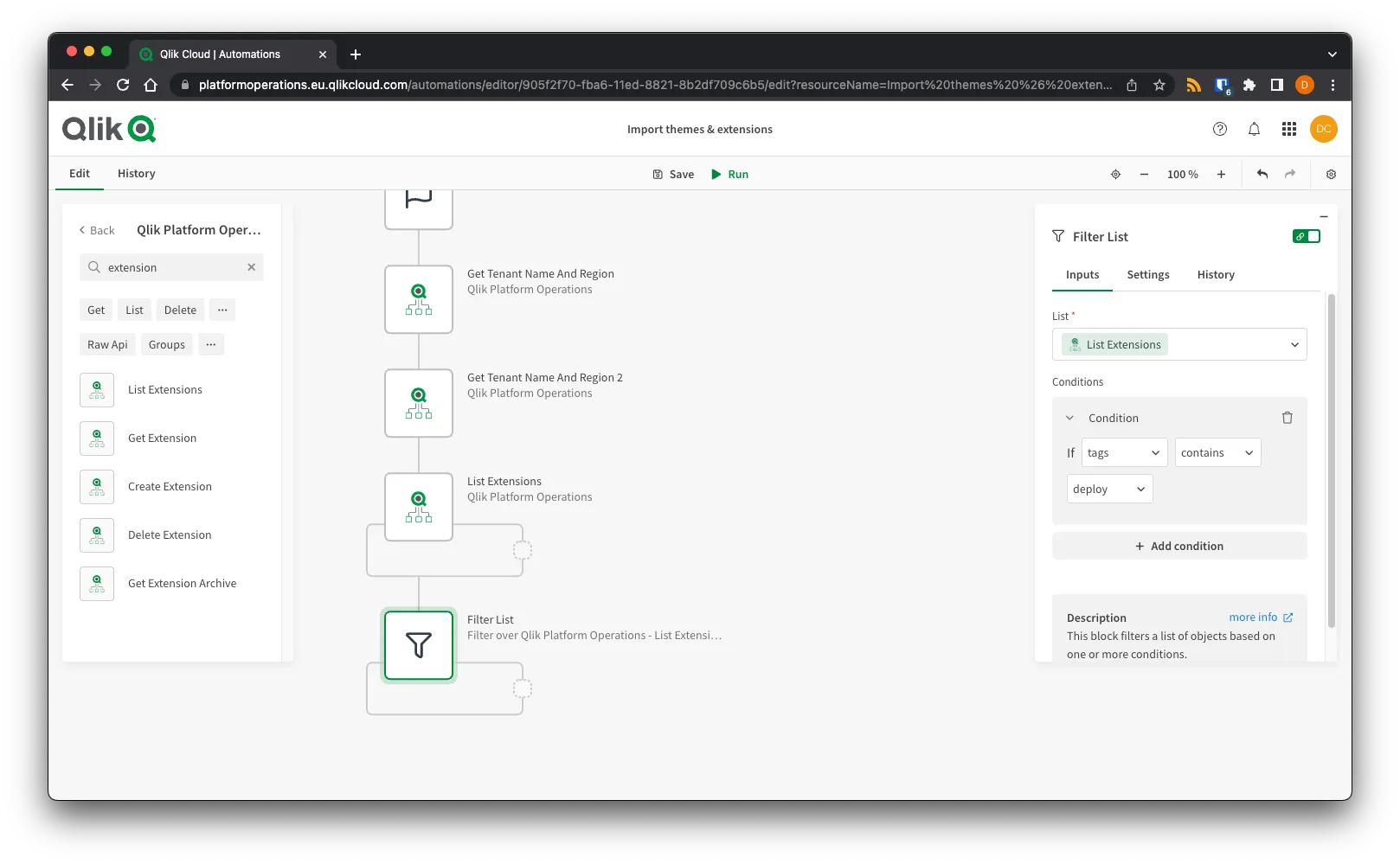Center canvas with the target icon
The image size is (1400, 864).
(x=1115, y=174)
